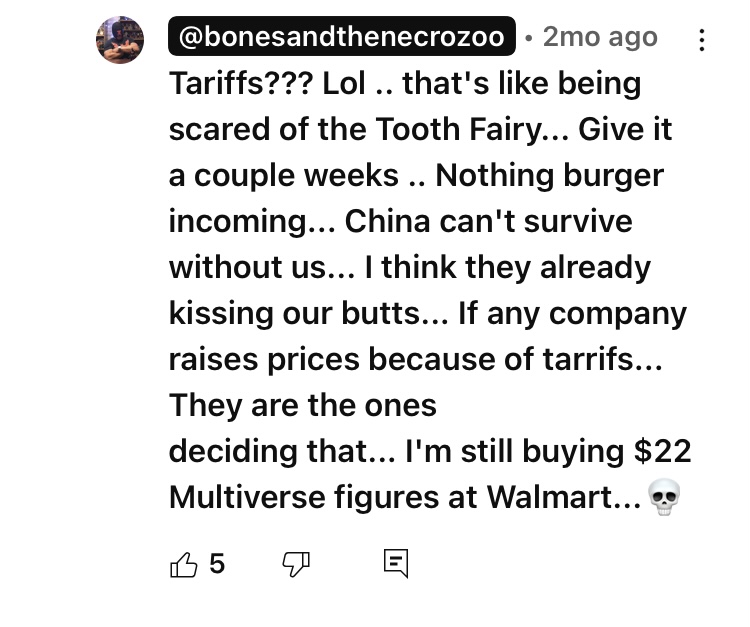Click the line 'They are the ones'

[x=303, y=406]
